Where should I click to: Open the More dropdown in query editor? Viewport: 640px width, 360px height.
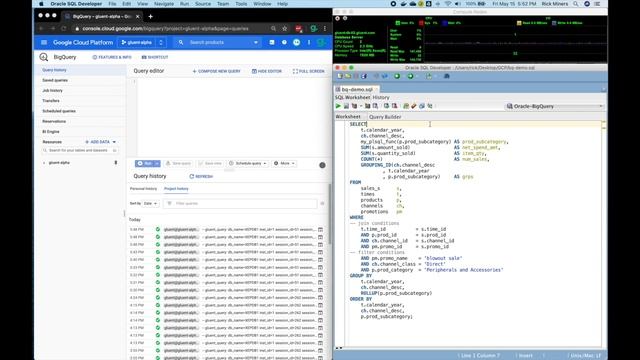point(284,163)
